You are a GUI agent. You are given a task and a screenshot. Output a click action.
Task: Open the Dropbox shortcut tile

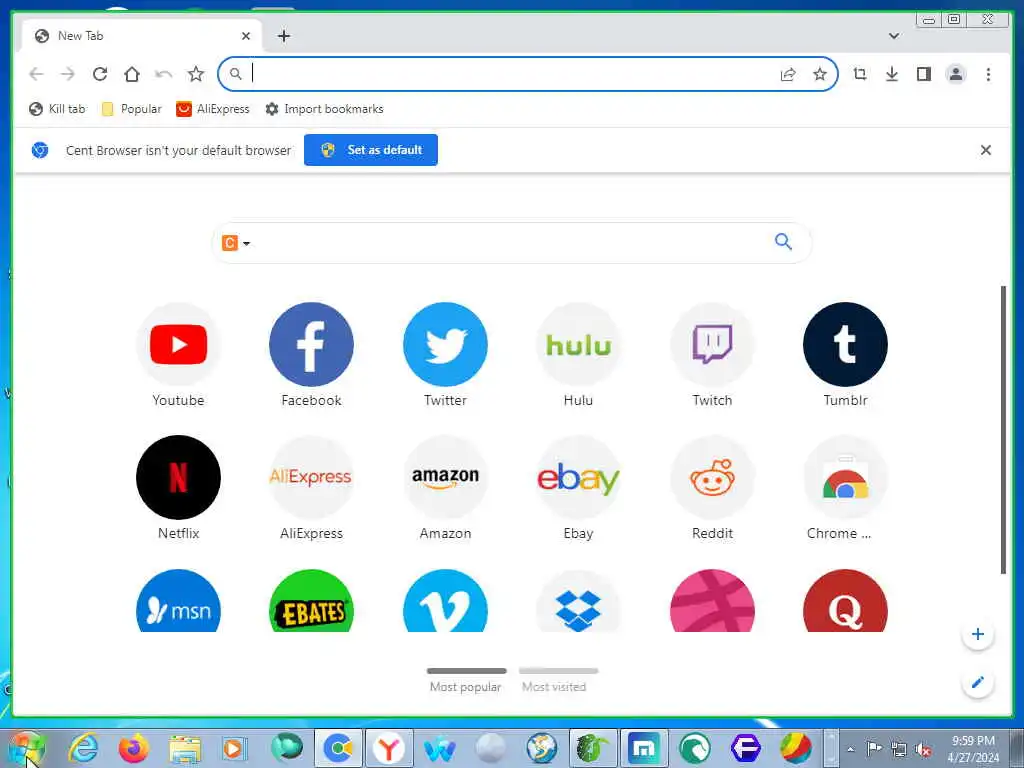click(x=579, y=601)
